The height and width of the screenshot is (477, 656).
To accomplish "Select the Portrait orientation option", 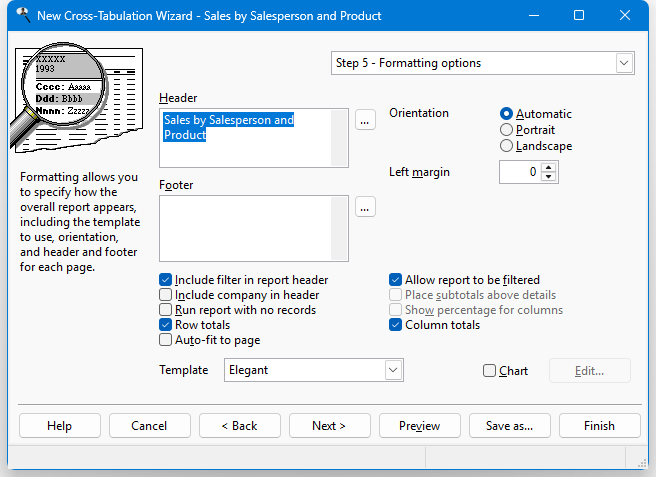I will pos(507,130).
